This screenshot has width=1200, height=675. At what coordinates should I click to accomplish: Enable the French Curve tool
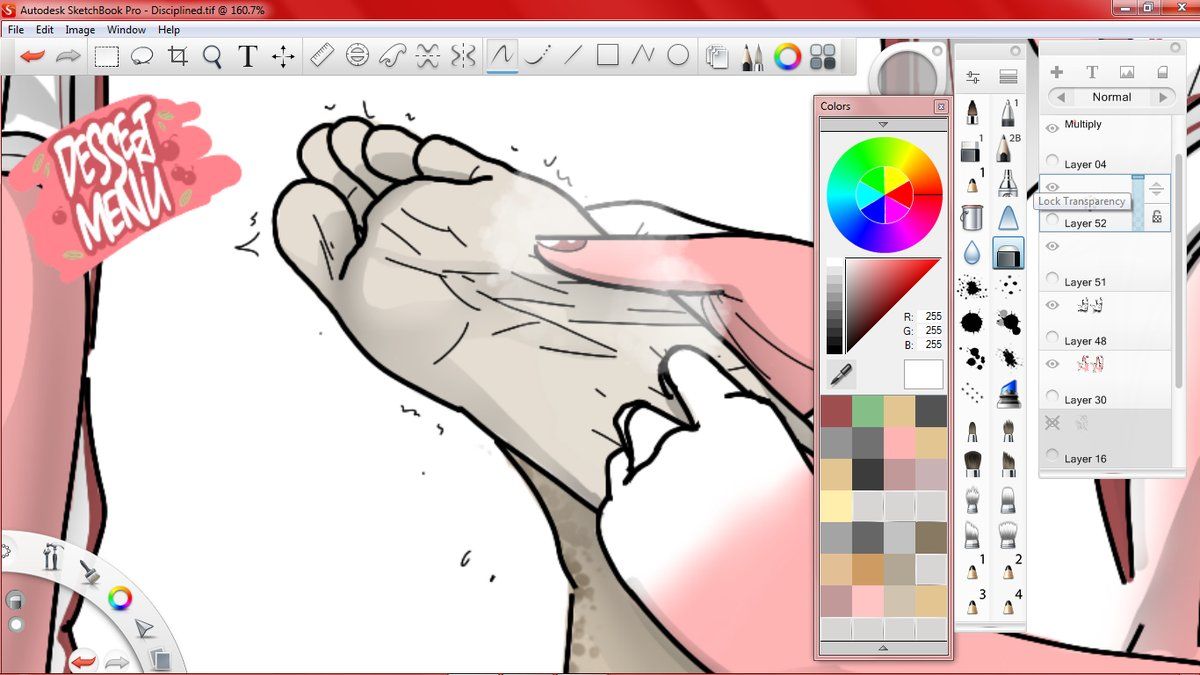(x=393, y=56)
